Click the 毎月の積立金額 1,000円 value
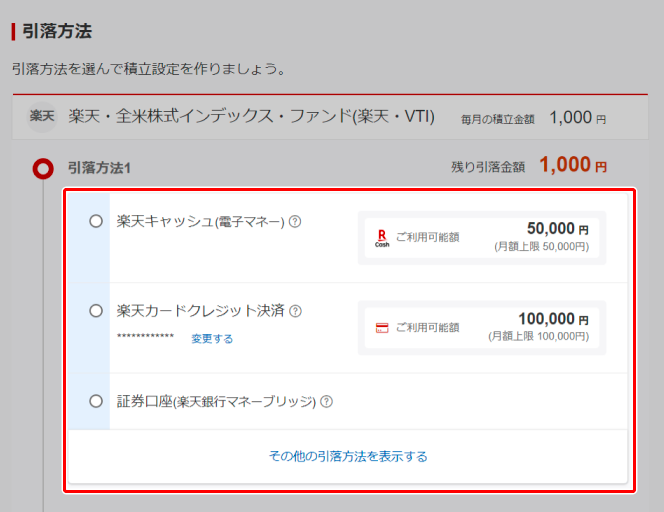 (577, 117)
